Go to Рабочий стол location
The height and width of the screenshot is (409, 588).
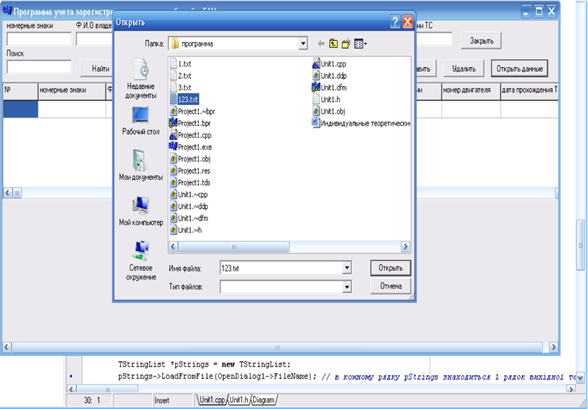point(141,121)
